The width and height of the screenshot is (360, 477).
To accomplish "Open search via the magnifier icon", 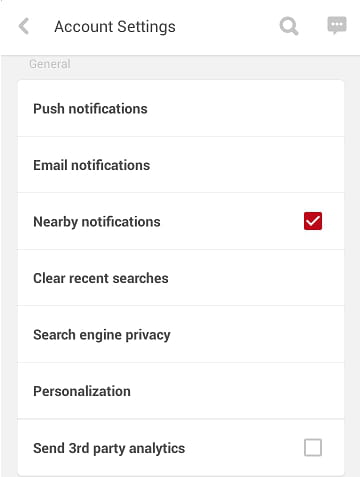I will (x=289, y=26).
